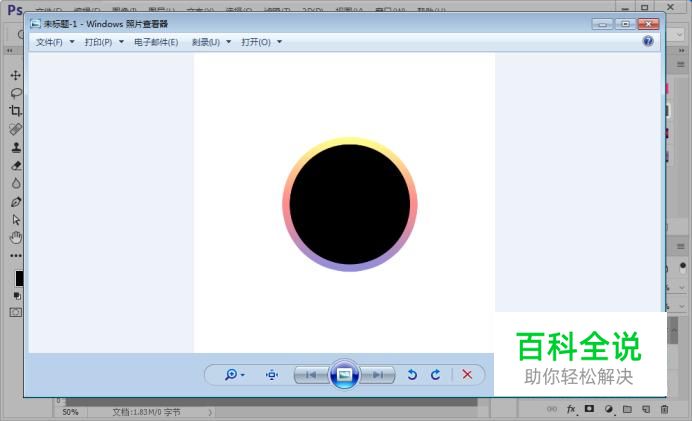Add a layer mask from Layers panel
The height and width of the screenshot is (421, 692).
(589, 409)
